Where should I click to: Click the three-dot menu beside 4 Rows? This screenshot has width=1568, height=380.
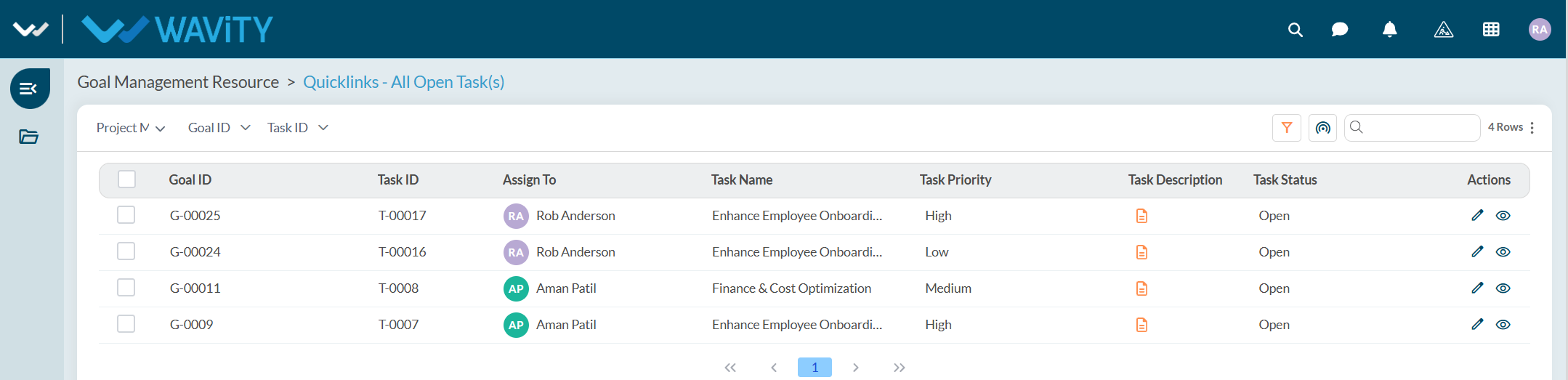point(1532,128)
